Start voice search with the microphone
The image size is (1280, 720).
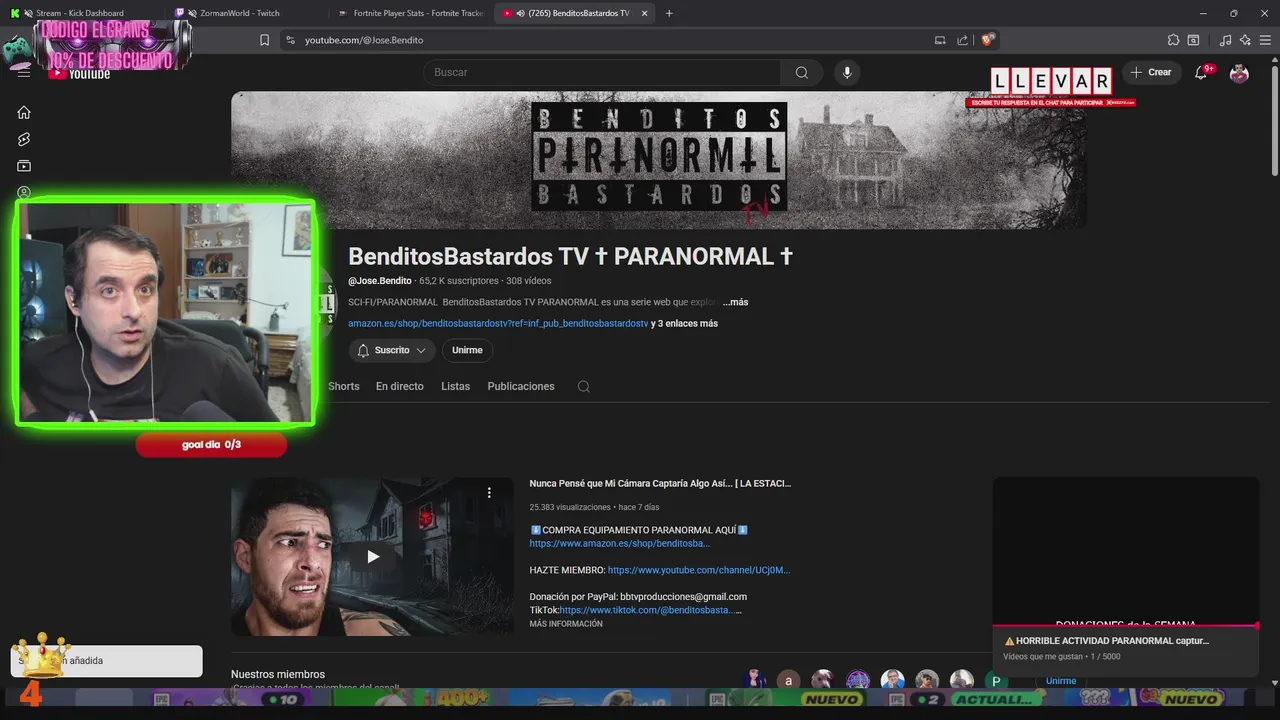click(x=847, y=72)
